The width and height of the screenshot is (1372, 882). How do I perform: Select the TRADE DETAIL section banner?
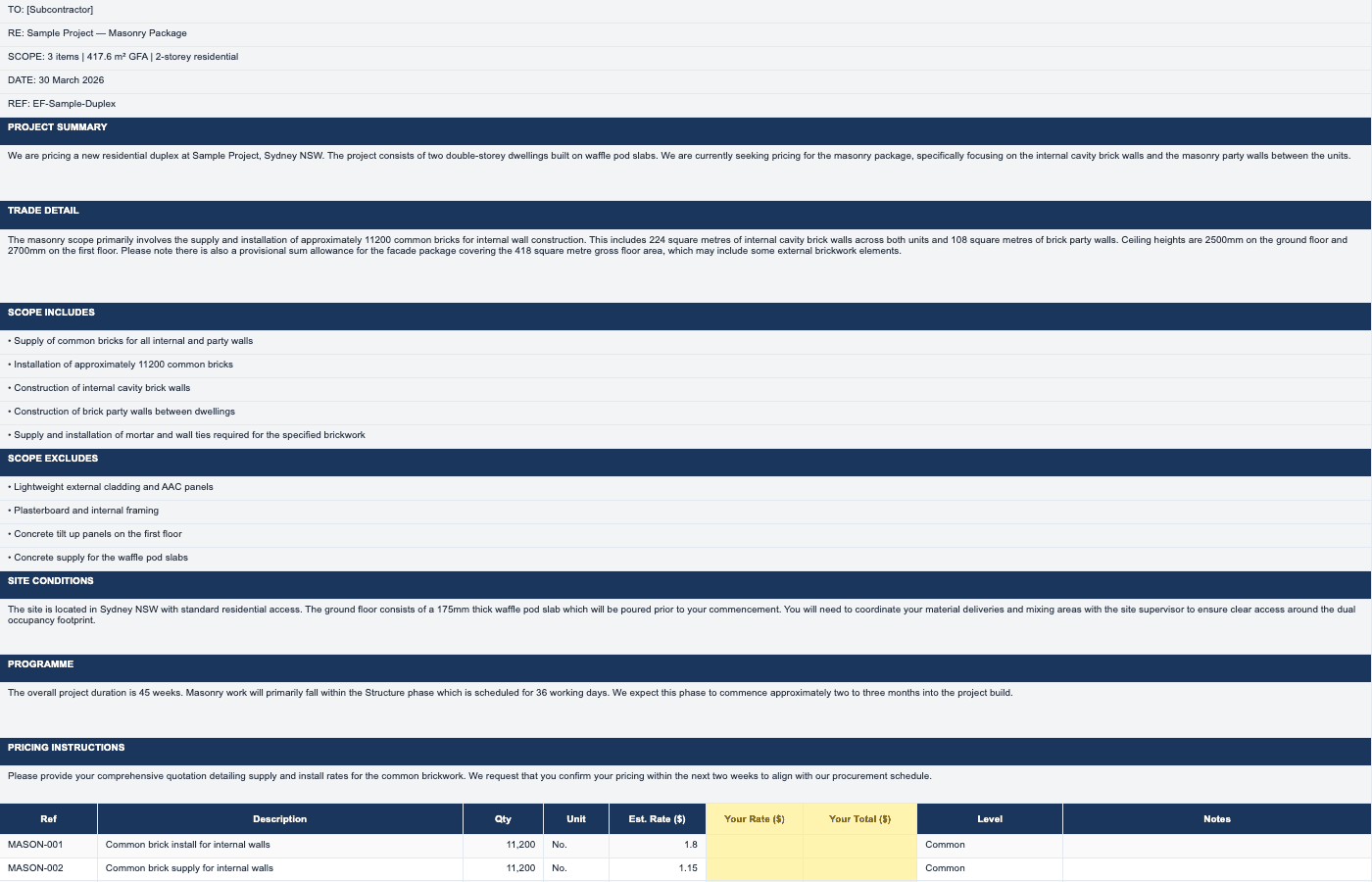pyautogui.click(x=43, y=211)
